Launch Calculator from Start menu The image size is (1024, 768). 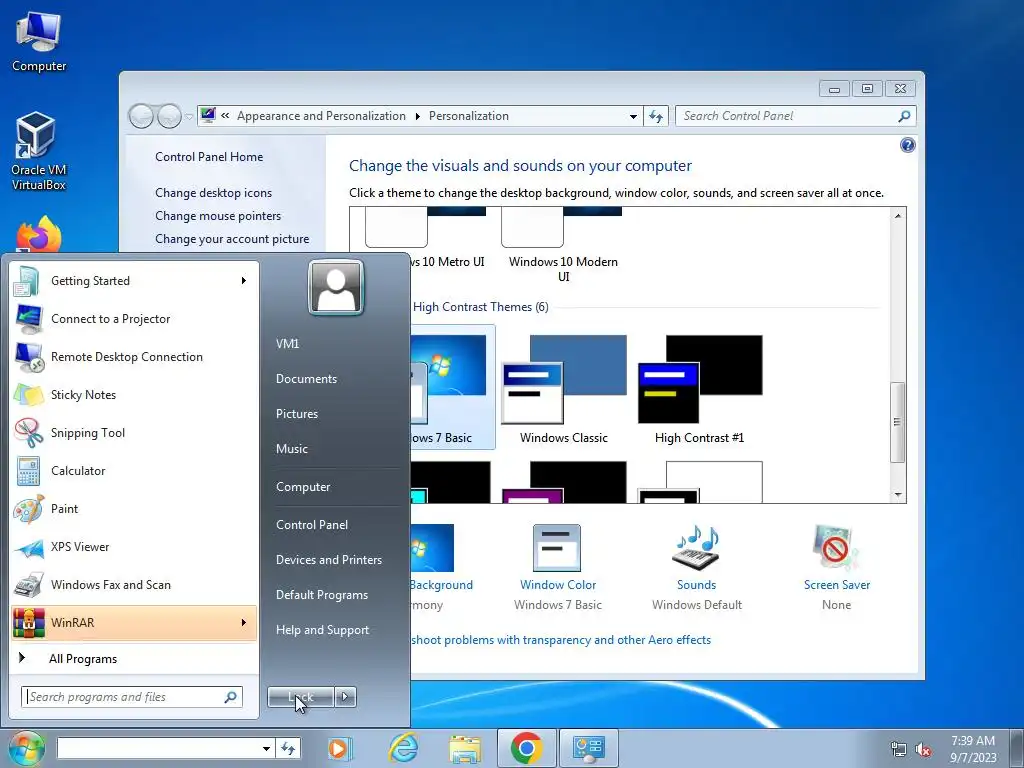click(133, 471)
